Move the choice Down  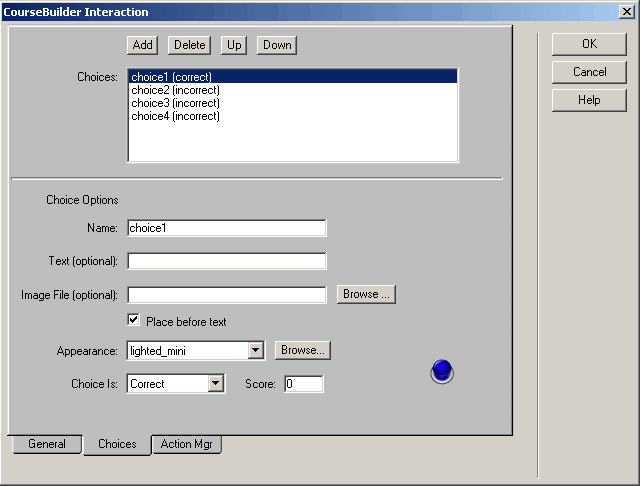tap(277, 45)
